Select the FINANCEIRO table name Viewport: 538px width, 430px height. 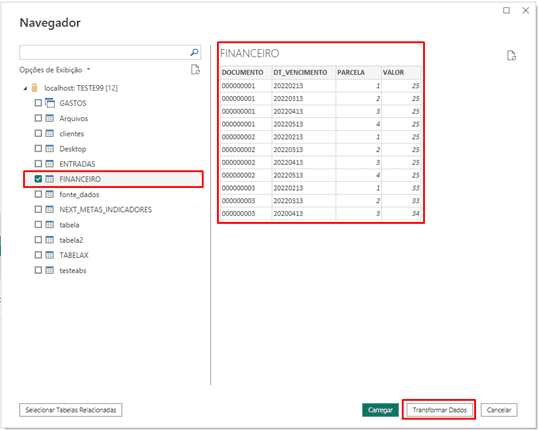[x=80, y=179]
